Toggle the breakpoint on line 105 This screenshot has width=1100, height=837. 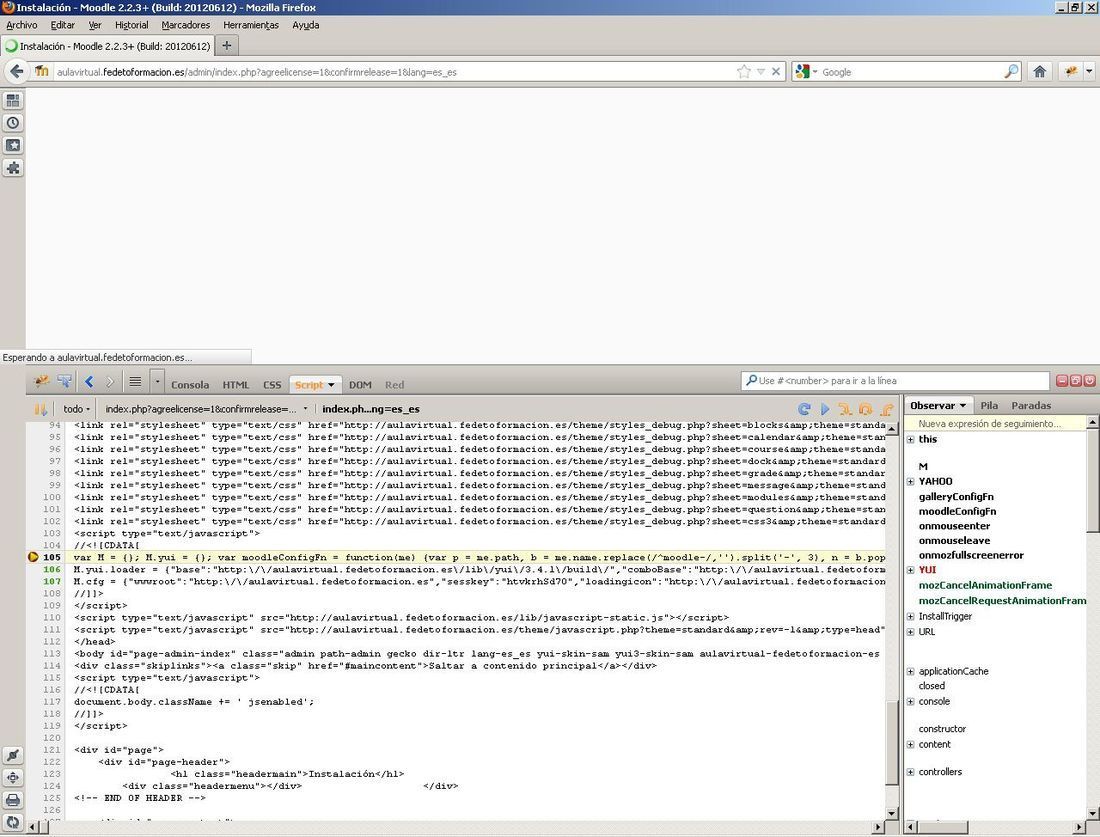33,557
